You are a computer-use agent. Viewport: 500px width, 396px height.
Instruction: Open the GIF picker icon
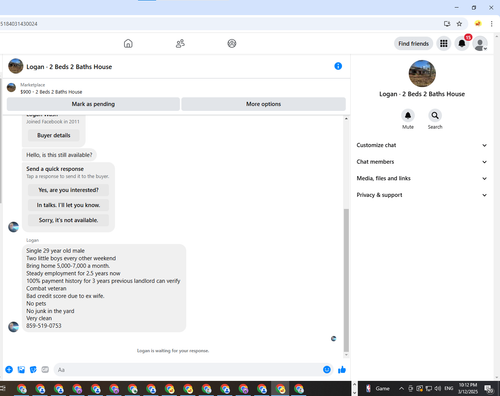point(45,369)
